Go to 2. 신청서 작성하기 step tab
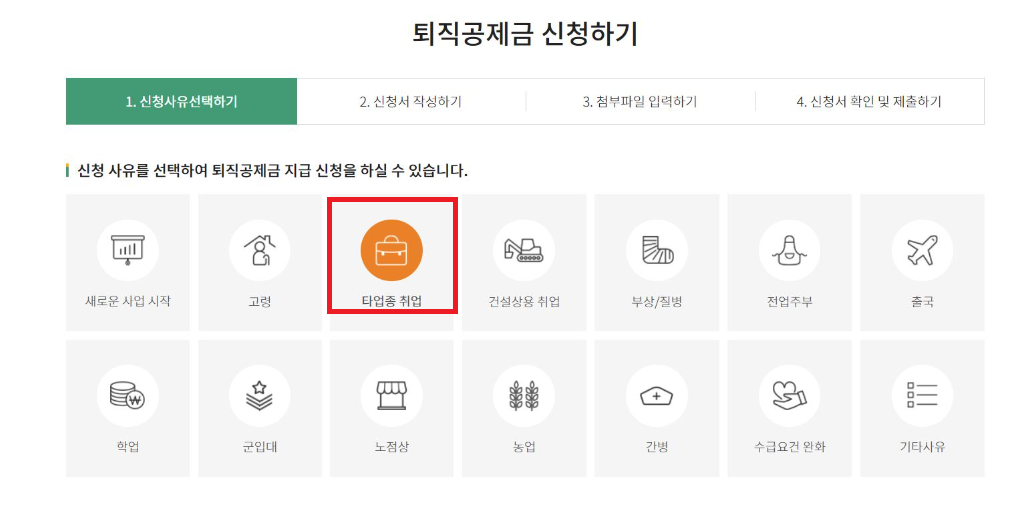Image resolution: width=1014 pixels, height=505 pixels. pyautogui.click(x=411, y=102)
